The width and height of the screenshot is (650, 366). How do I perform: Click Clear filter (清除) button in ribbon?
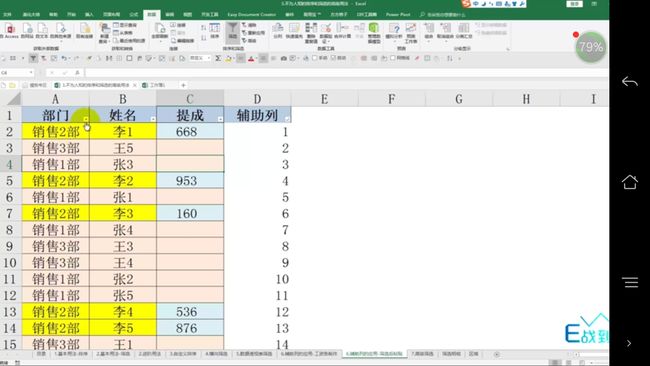249,25
